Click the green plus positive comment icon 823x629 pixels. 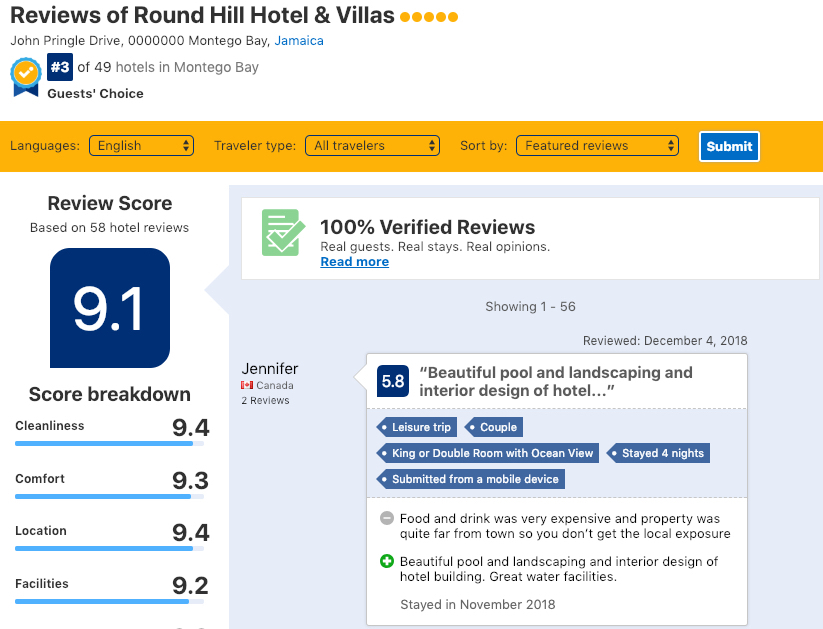tap(387, 561)
